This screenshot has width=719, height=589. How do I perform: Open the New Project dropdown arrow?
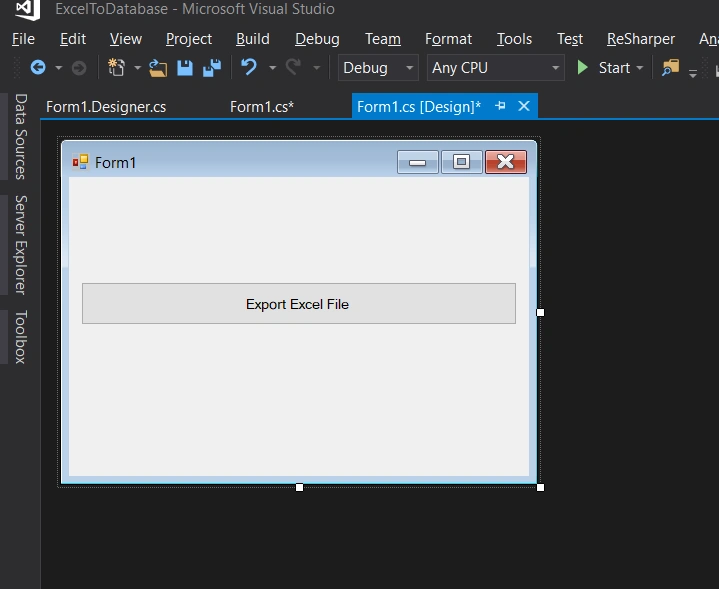(x=137, y=68)
